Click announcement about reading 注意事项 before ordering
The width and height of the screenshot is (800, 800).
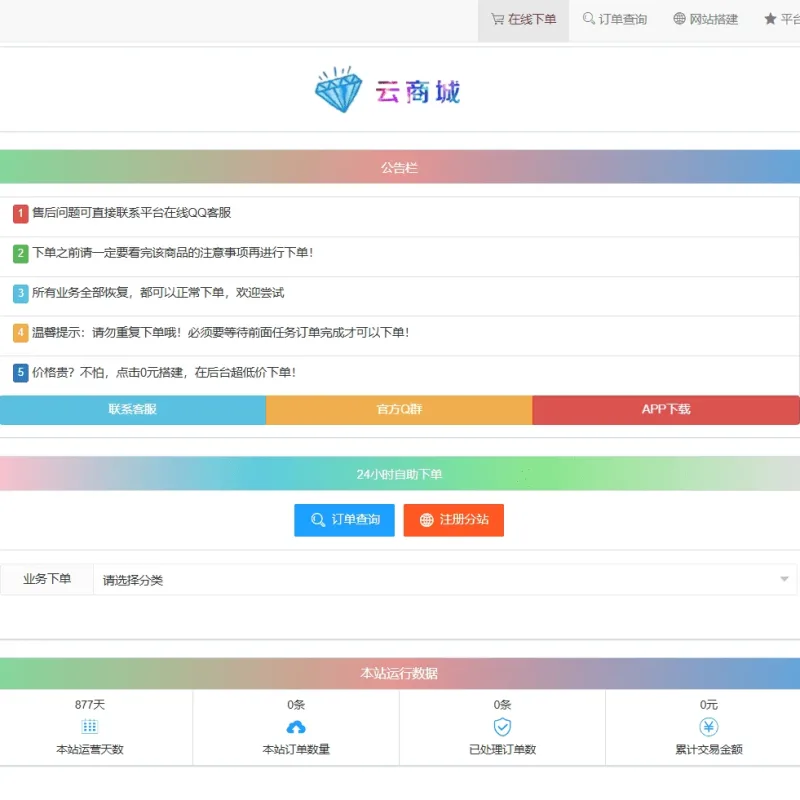pyautogui.click(x=172, y=253)
